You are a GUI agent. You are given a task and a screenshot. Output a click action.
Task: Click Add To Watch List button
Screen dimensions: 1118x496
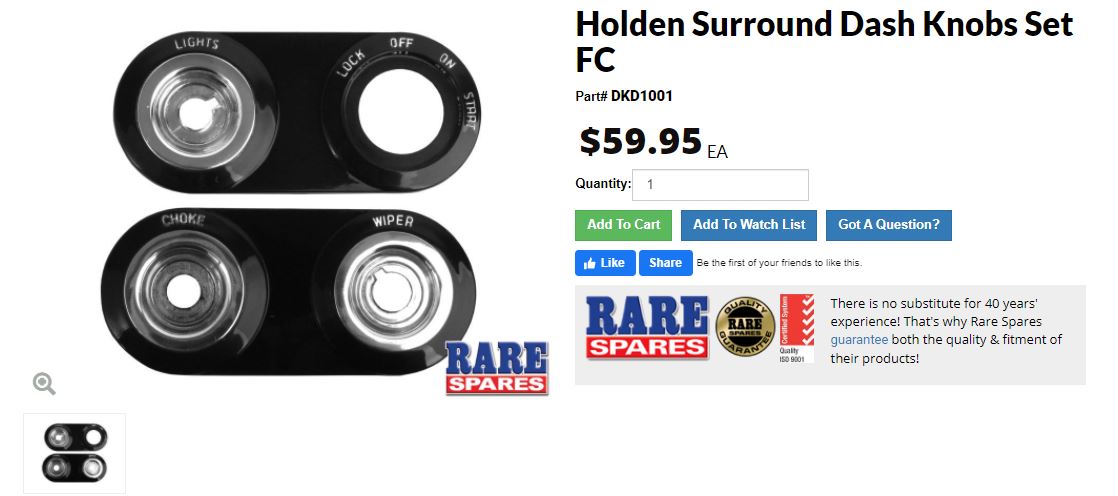click(x=749, y=225)
